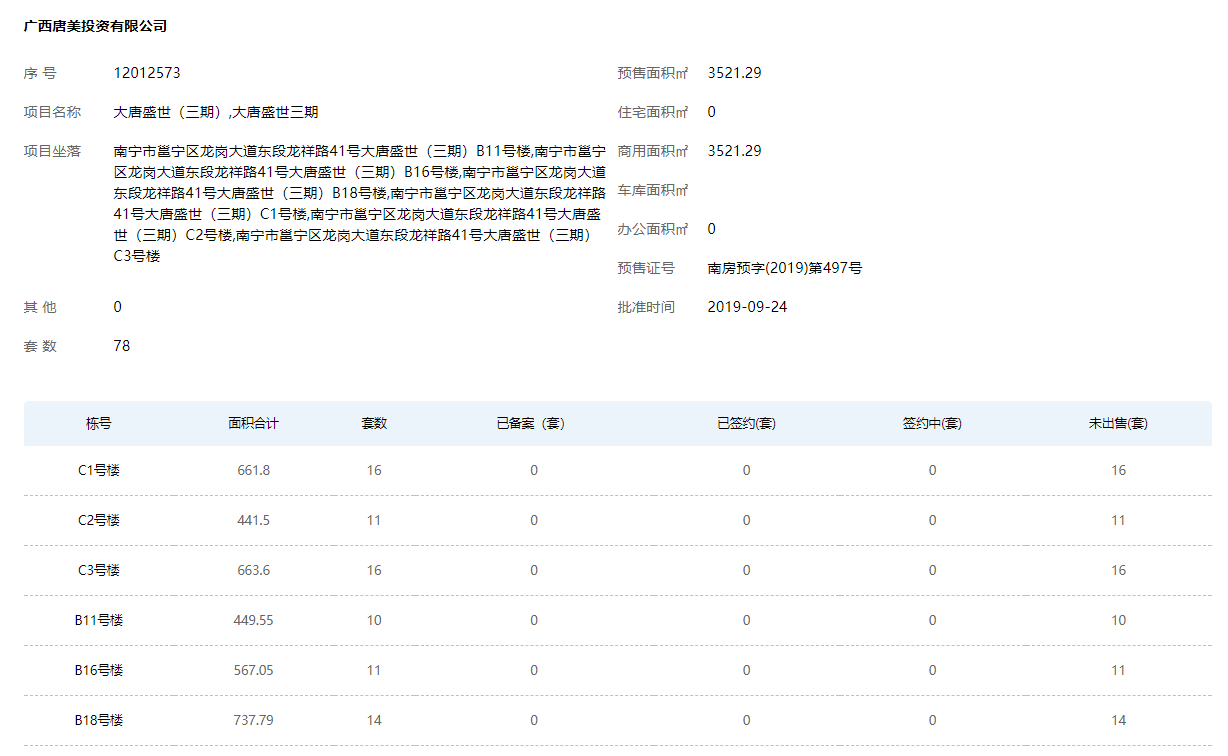
Task: Select the C1号楼 row name
Action: (99, 470)
